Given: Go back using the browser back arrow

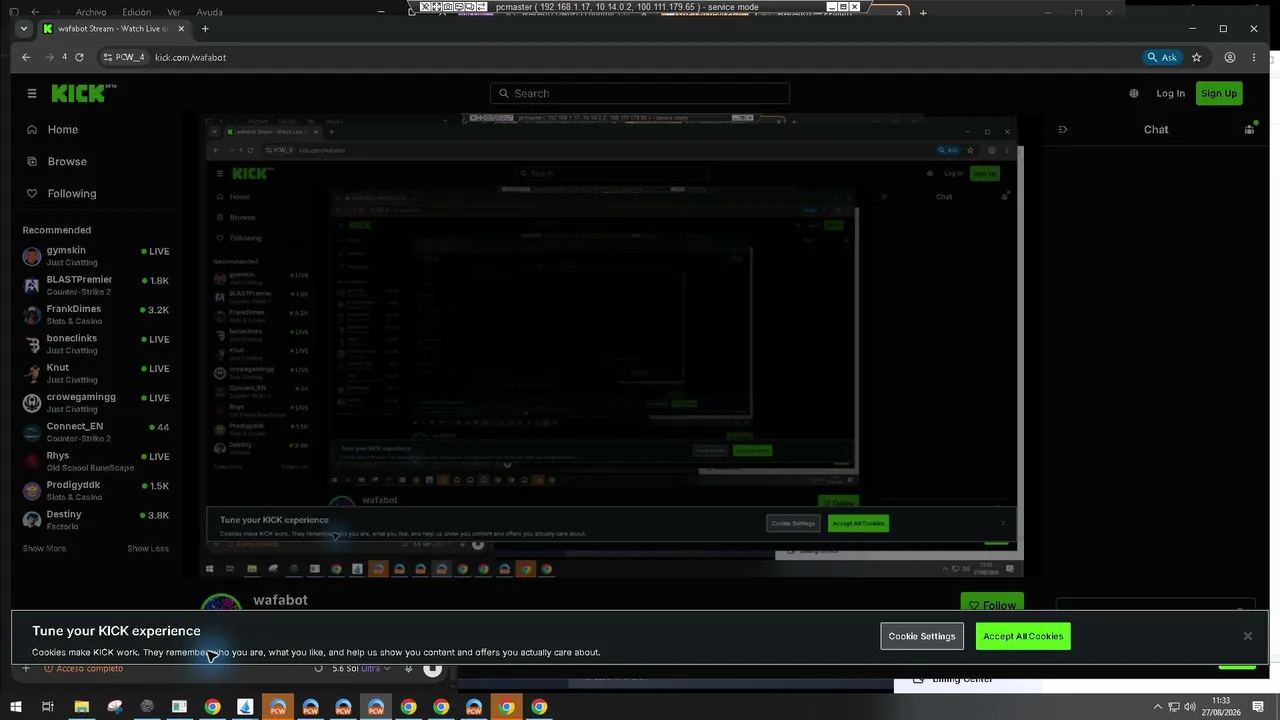Looking at the screenshot, I should point(26,57).
